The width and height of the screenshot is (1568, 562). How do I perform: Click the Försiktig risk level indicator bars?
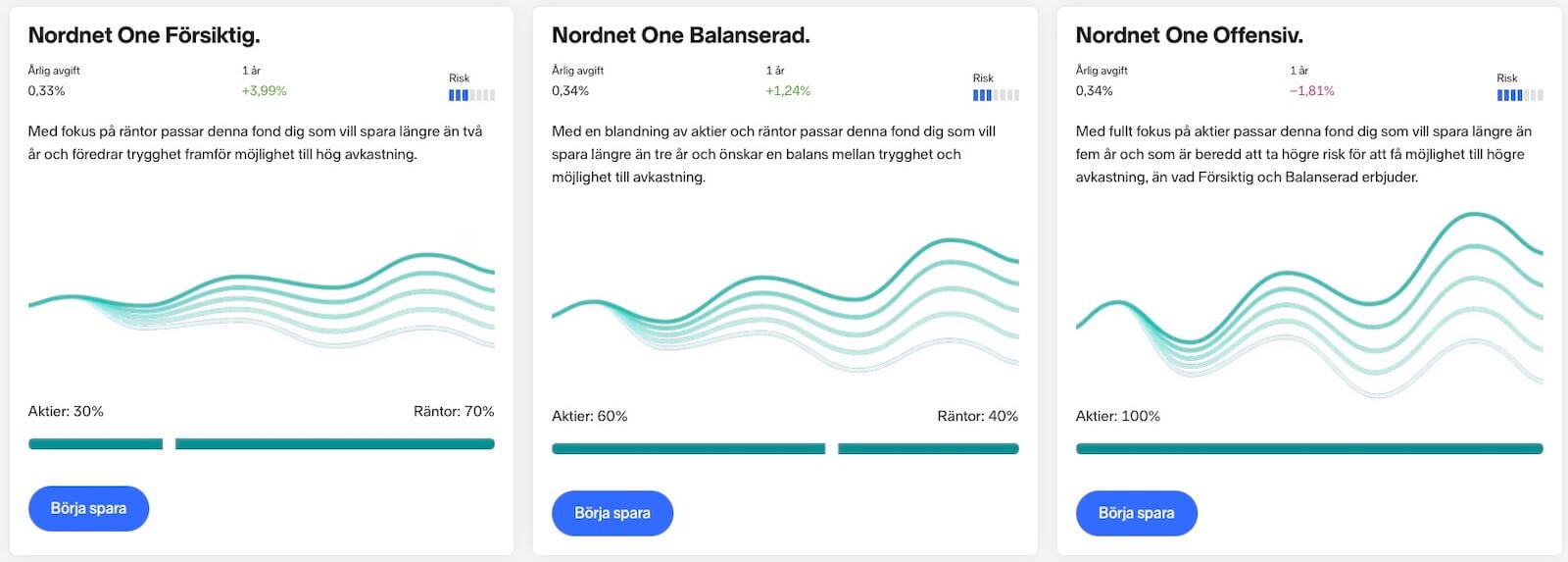click(x=471, y=95)
